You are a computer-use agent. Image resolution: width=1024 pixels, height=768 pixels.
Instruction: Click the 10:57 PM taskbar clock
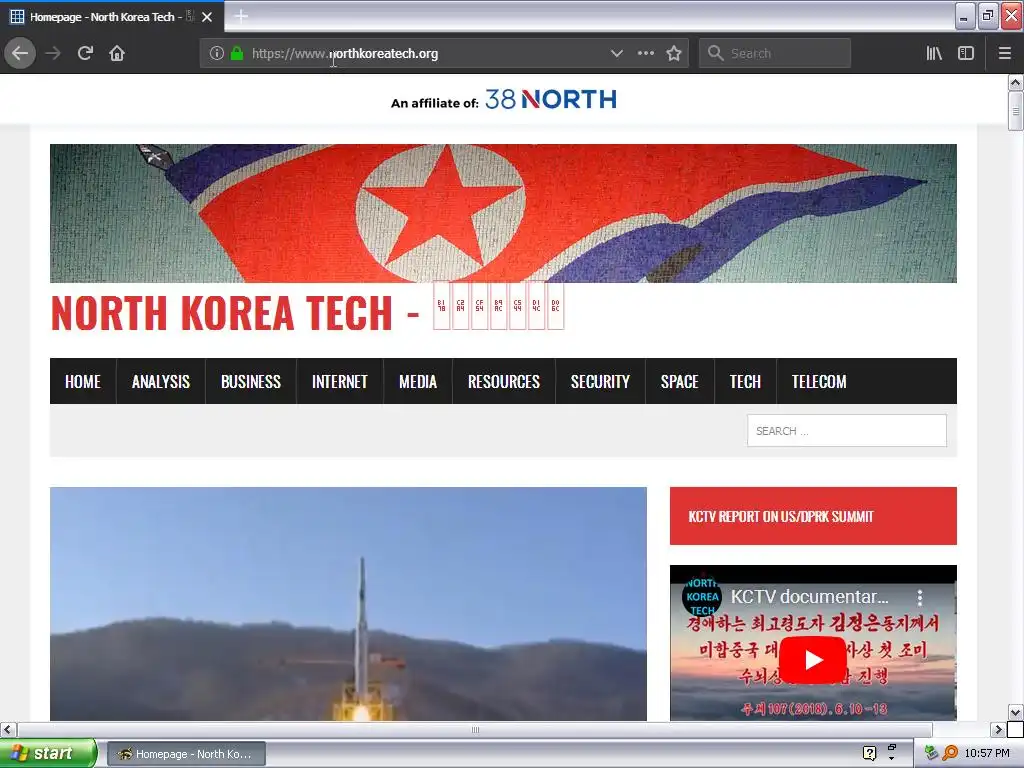pyautogui.click(x=987, y=754)
